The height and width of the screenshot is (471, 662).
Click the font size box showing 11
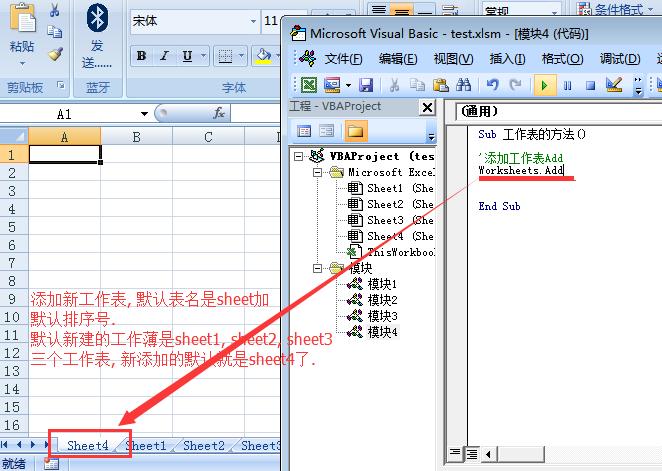pos(271,21)
